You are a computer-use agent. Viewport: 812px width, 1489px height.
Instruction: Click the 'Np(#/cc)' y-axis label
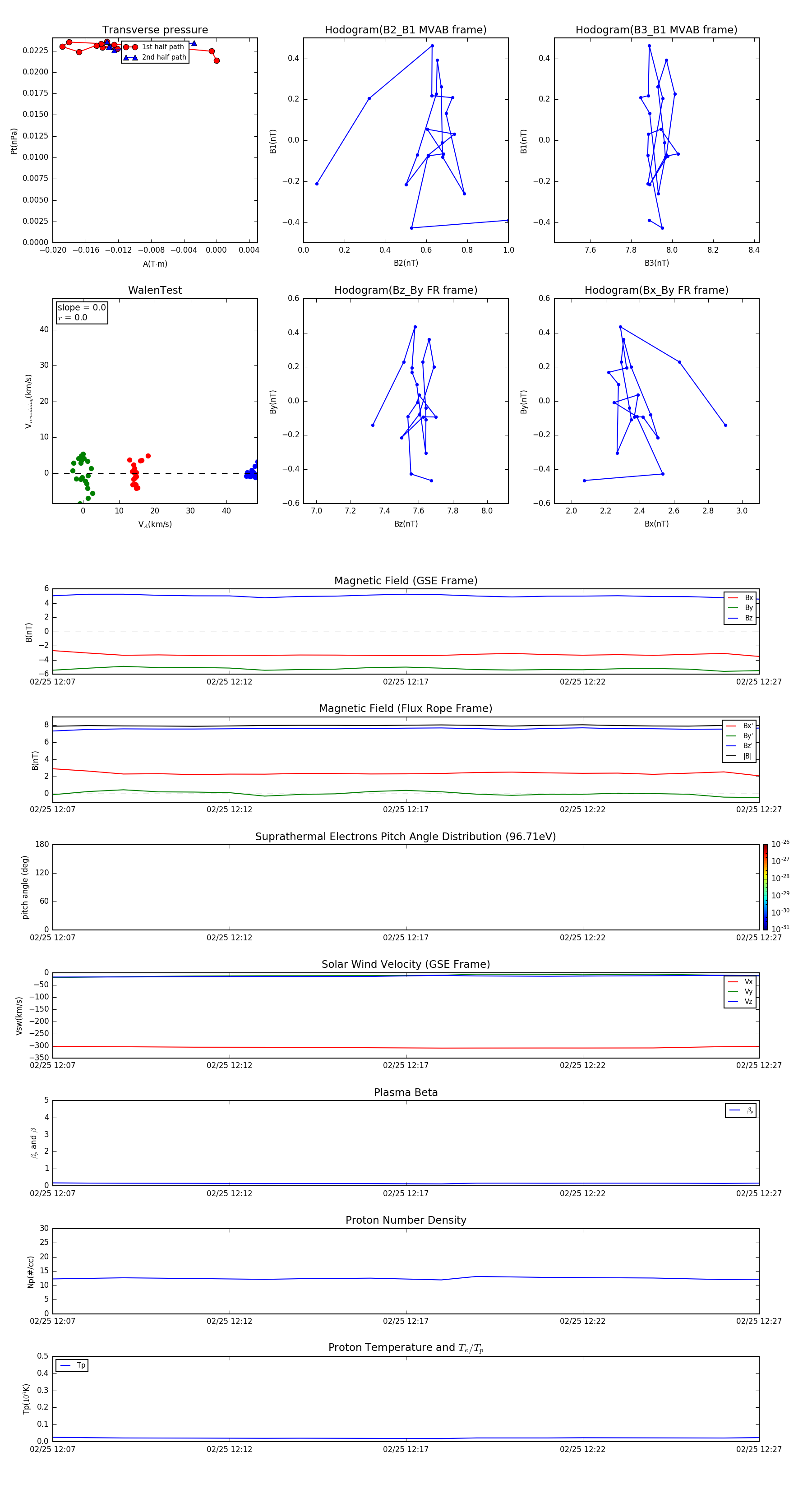click(31, 1272)
